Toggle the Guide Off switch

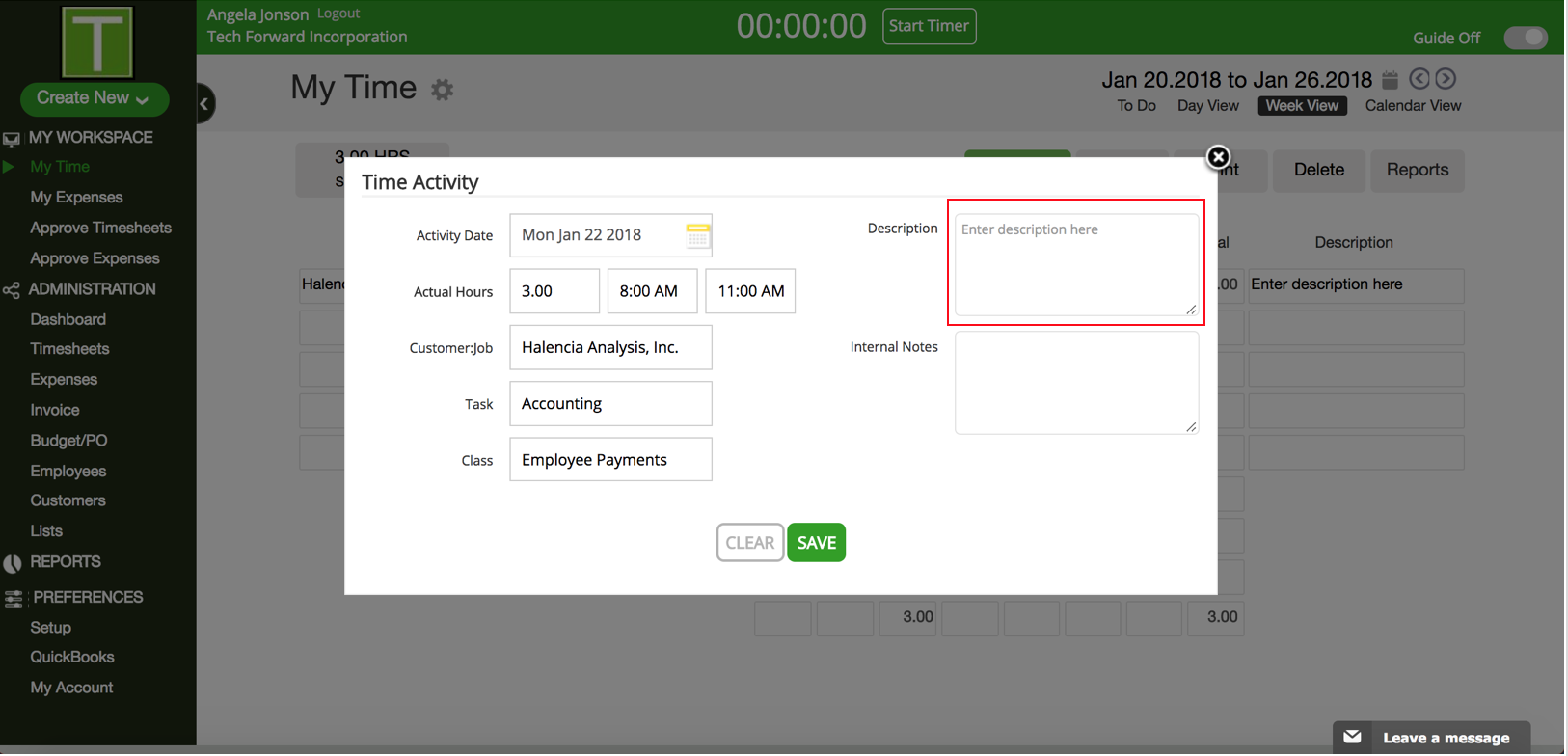pos(1525,38)
